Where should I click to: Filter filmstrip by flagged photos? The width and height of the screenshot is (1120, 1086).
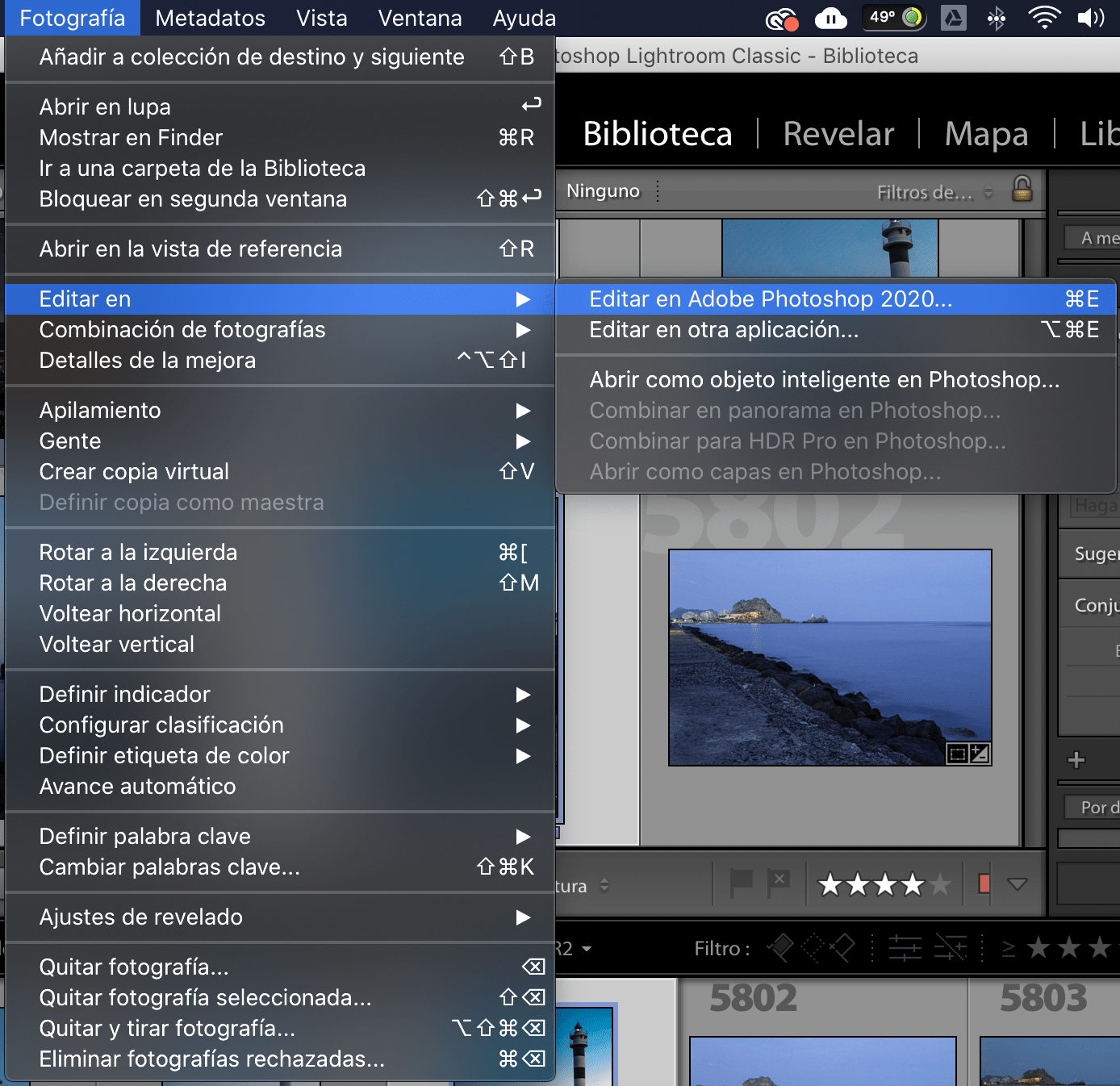pos(780,948)
